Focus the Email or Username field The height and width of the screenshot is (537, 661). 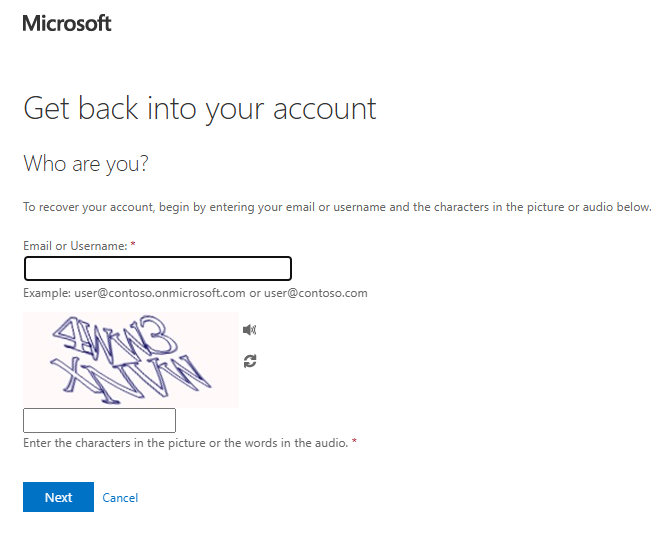(x=158, y=268)
